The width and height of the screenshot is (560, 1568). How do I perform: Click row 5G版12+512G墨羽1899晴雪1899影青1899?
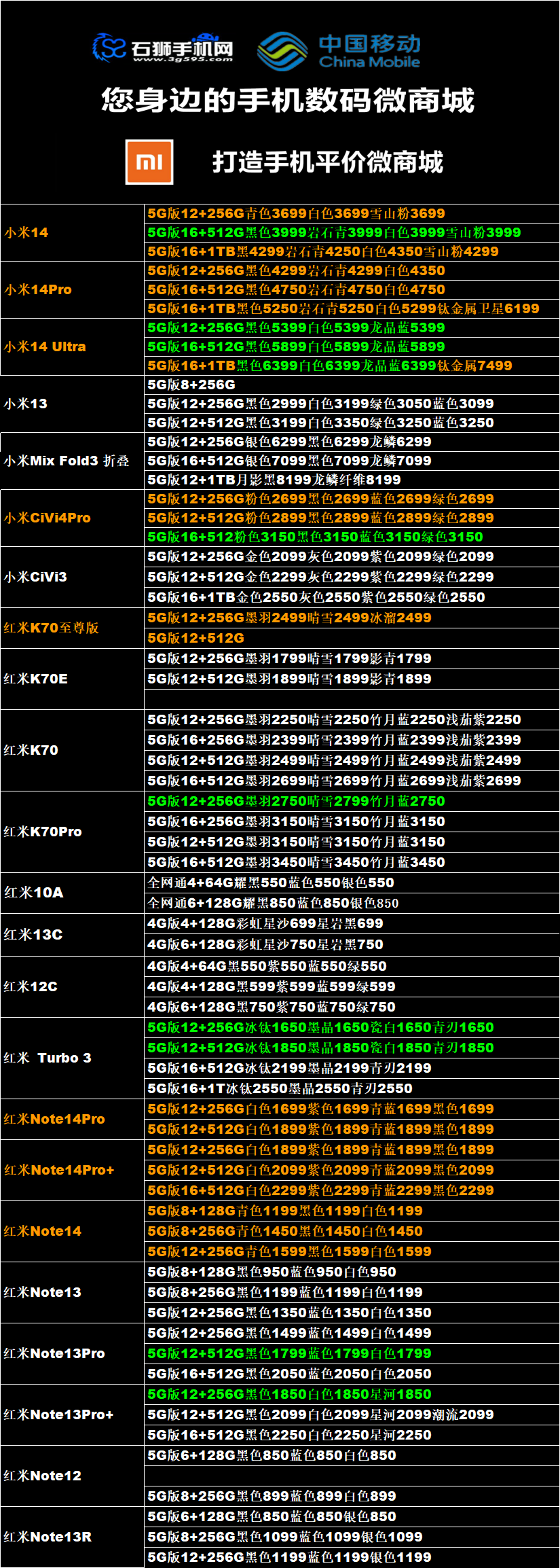[x=352, y=679]
